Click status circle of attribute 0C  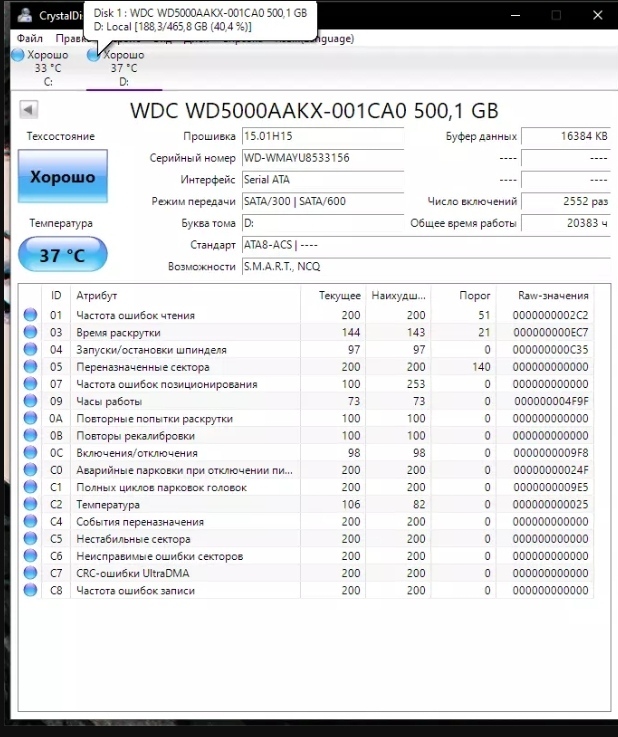point(31,452)
